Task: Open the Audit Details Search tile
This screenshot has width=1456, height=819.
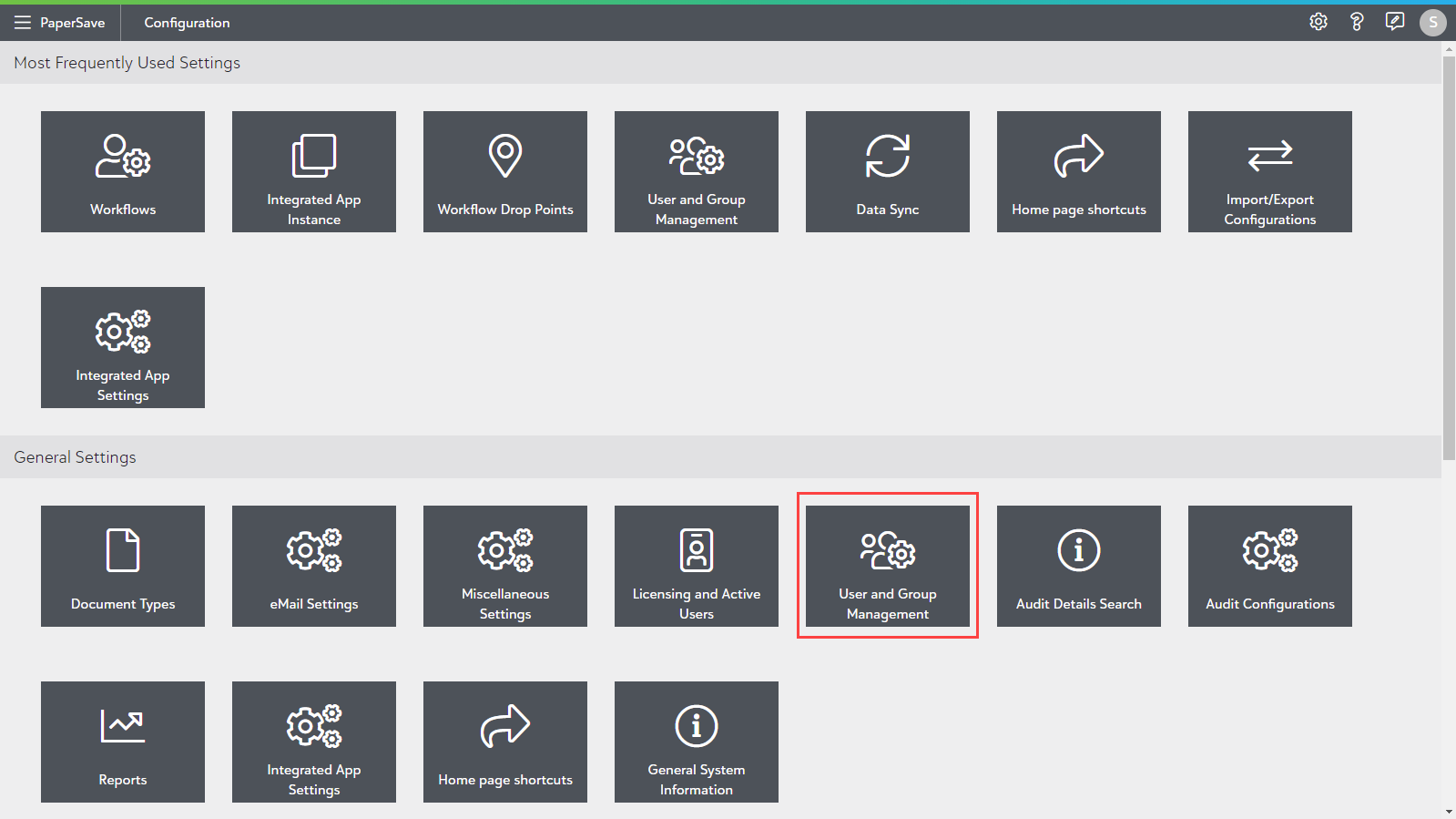Action: click(1079, 566)
